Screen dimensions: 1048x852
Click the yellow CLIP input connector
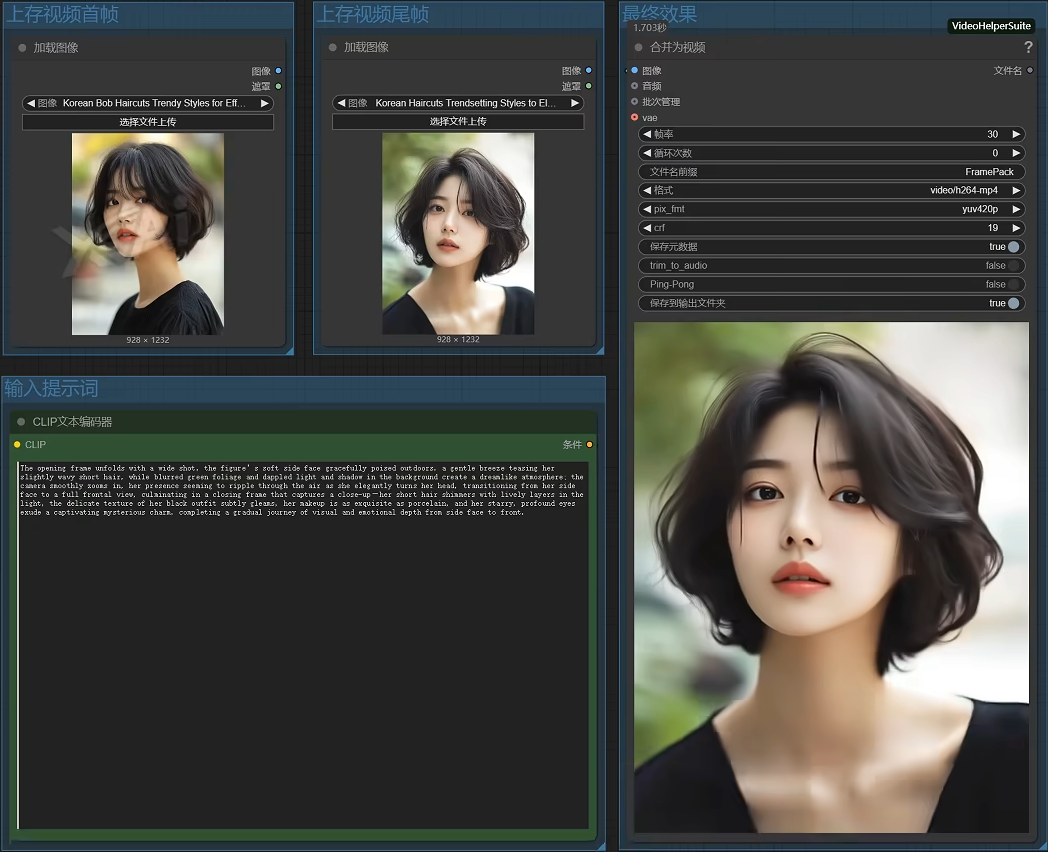coord(17,445)
